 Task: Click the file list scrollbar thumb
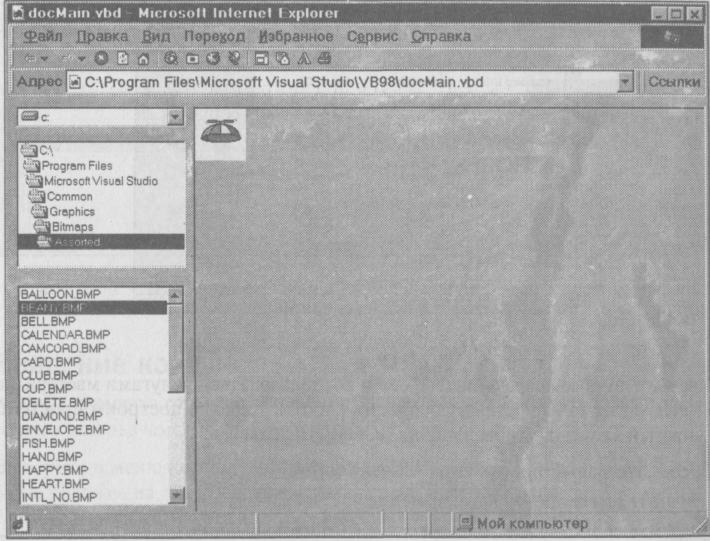pos(175,348)
